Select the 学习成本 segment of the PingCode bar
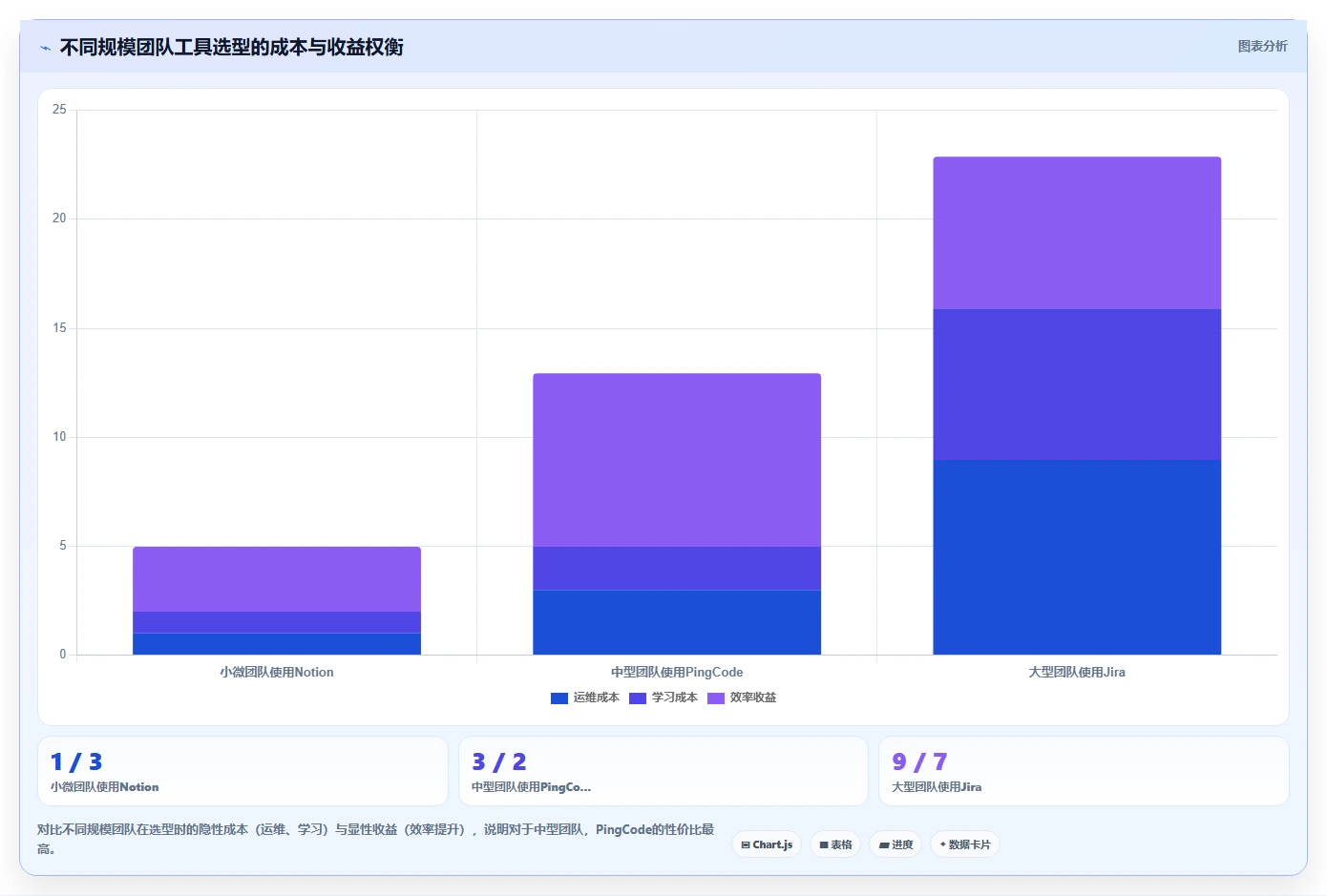The image size is (1327, 896). tap(677, 569)
